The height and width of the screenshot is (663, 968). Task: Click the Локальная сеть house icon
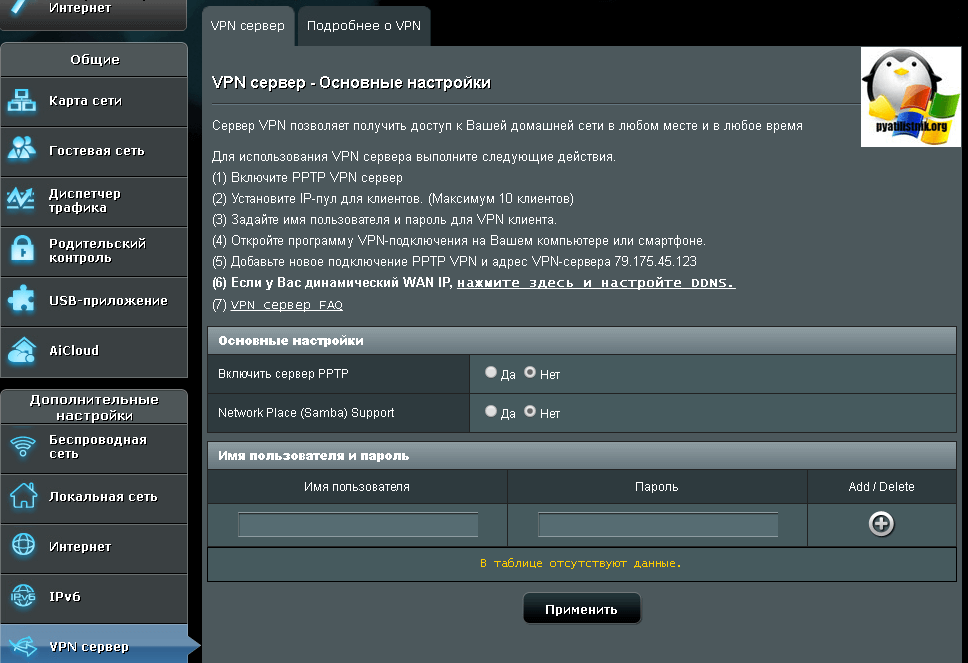point(23,496)
